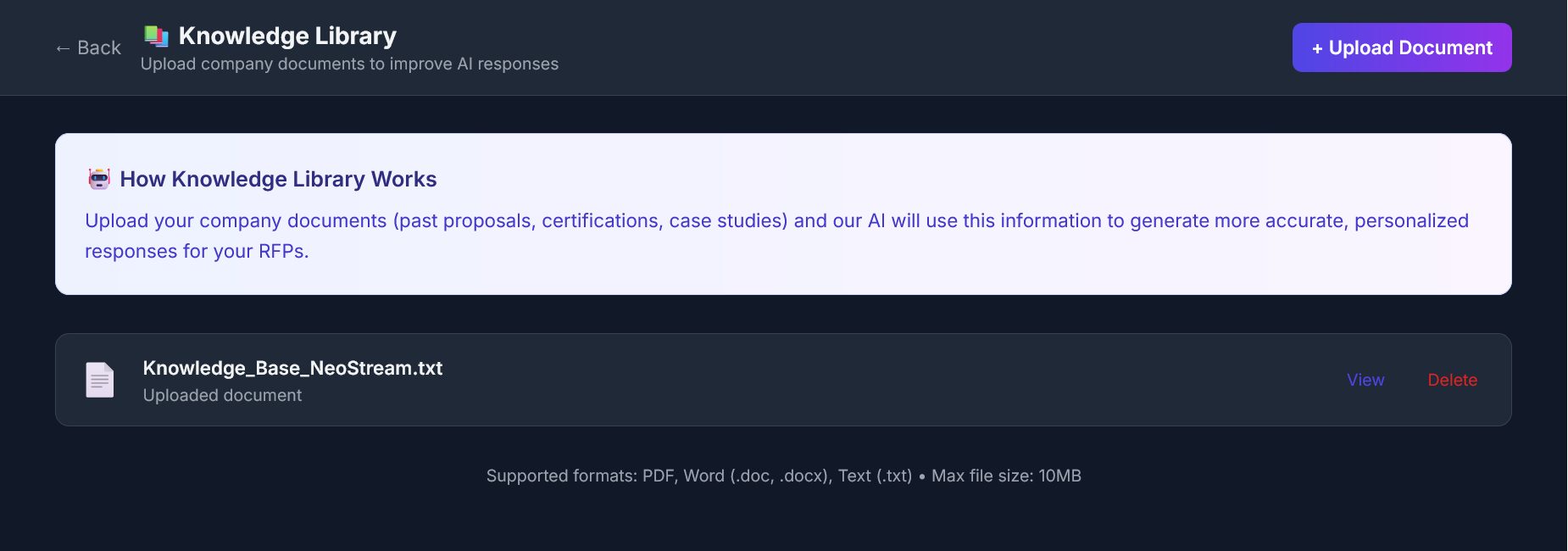The image size is (1568, 551).
Task: Go Back to the previous page
Action: 87,47
